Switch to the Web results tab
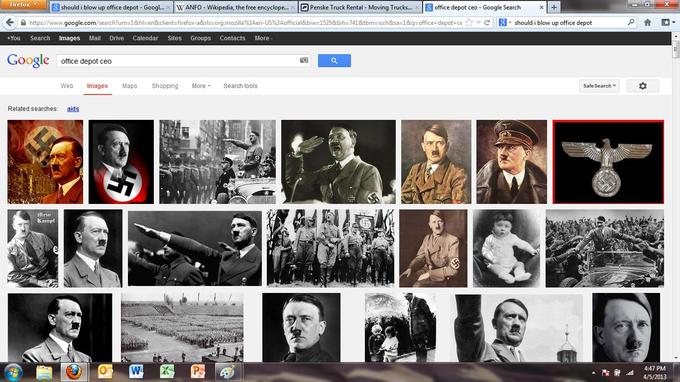This screenshot has height=382, width=680. point(67,86)
